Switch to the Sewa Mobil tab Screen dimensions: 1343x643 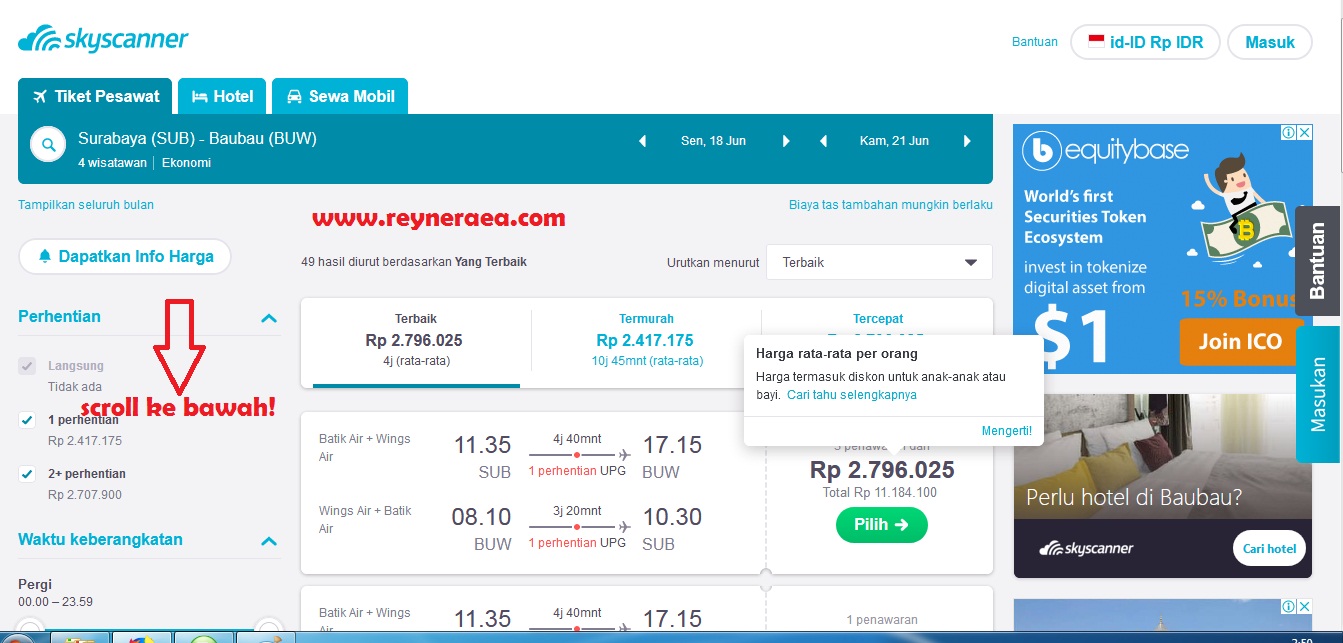click(x=340, y=97)
